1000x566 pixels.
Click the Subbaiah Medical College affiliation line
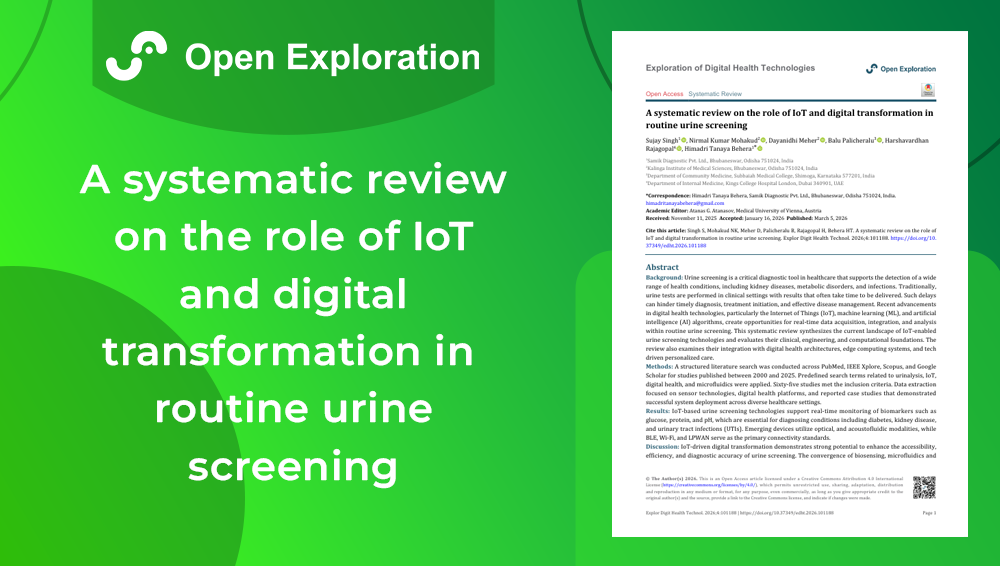tap(760, 176)
